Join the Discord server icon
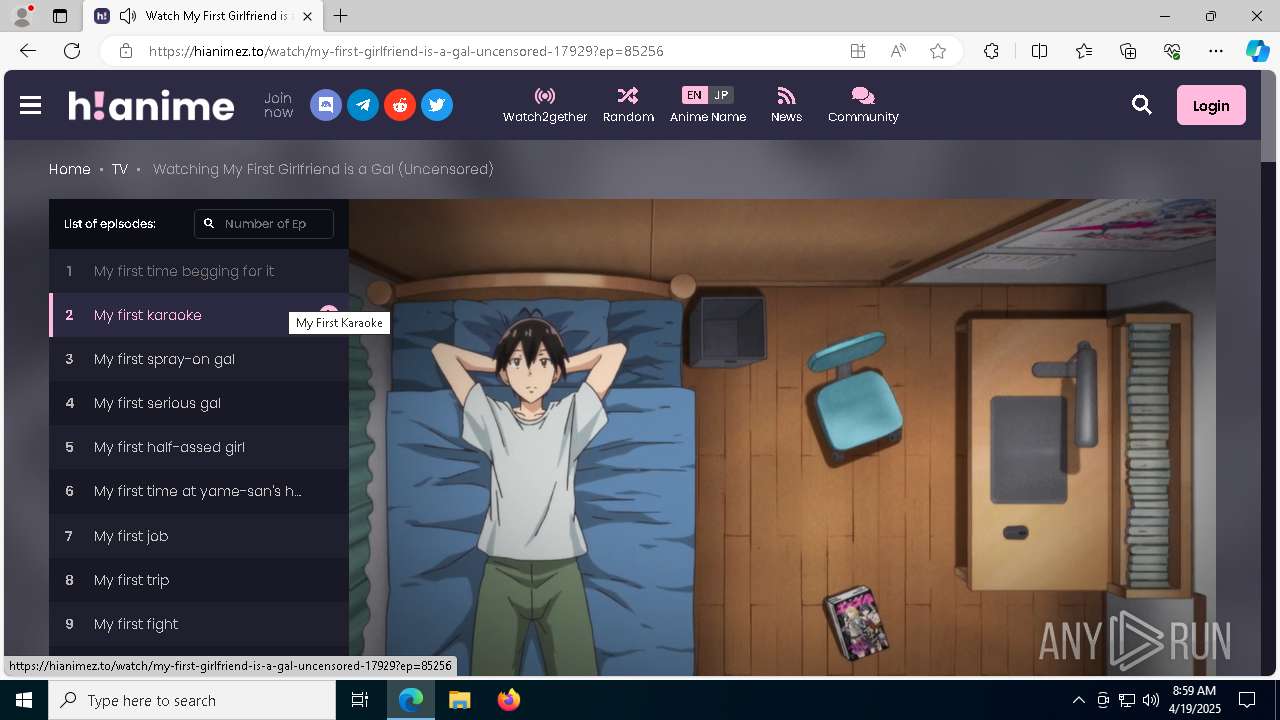 (326, 105)
